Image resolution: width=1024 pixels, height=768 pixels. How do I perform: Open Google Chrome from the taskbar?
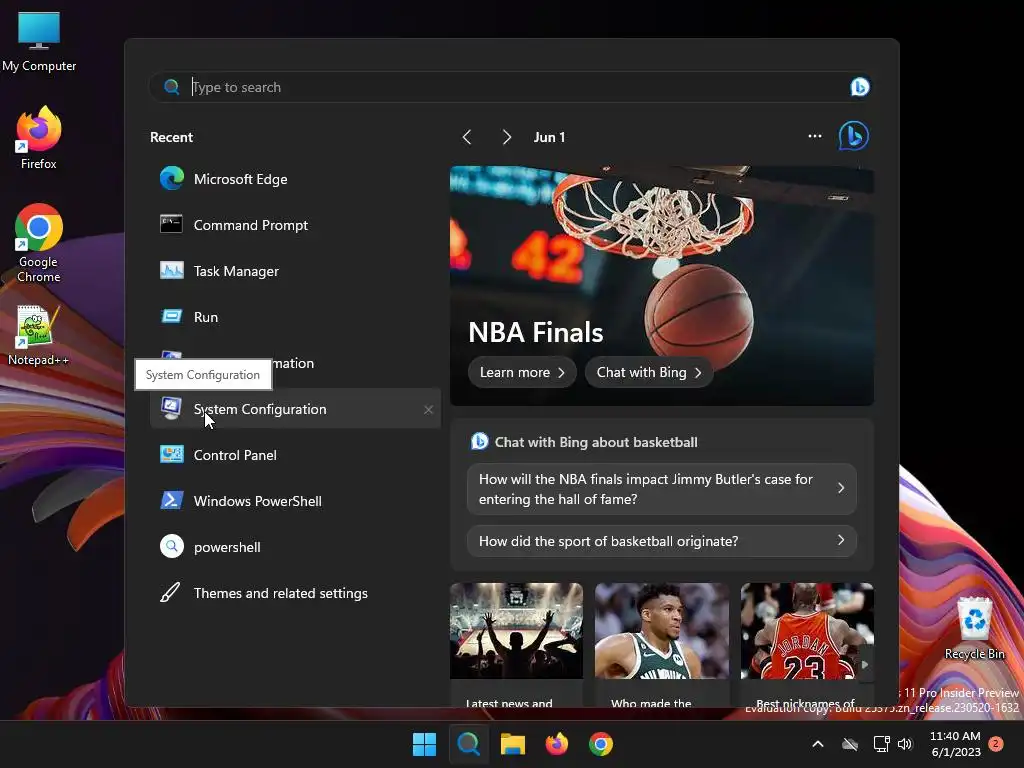(x=601, y=744)
